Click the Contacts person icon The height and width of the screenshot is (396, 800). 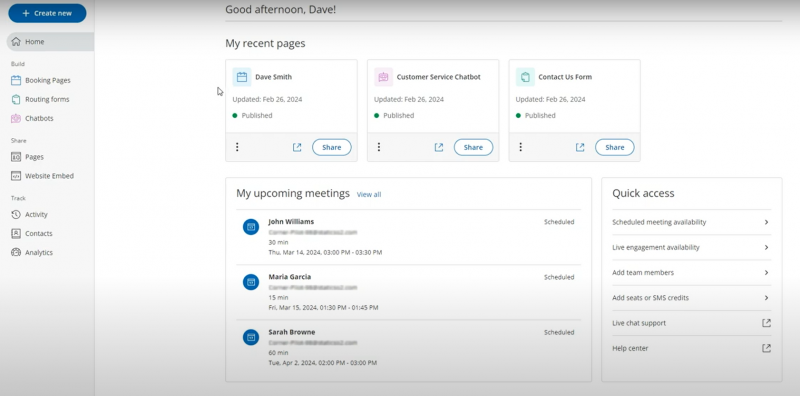[16, 234]
